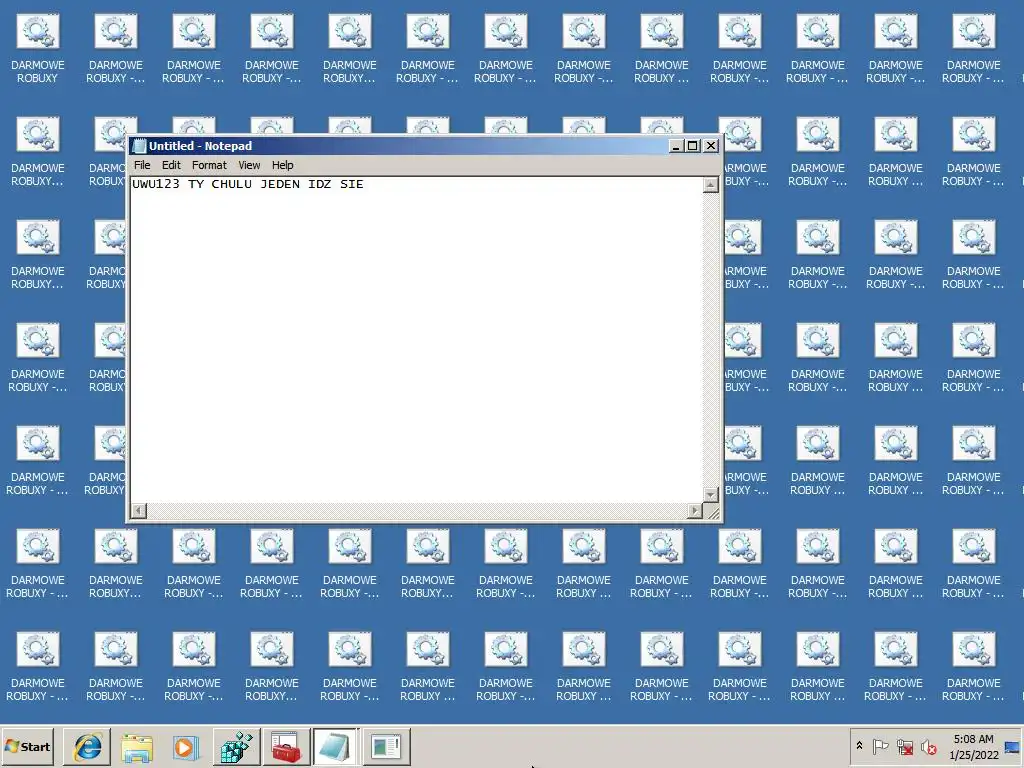Image resolution: width=1024 pixels, height=768 pixels.
Task: Click on the word UWU123 in Notepad
Action: (x=155, y=184)
